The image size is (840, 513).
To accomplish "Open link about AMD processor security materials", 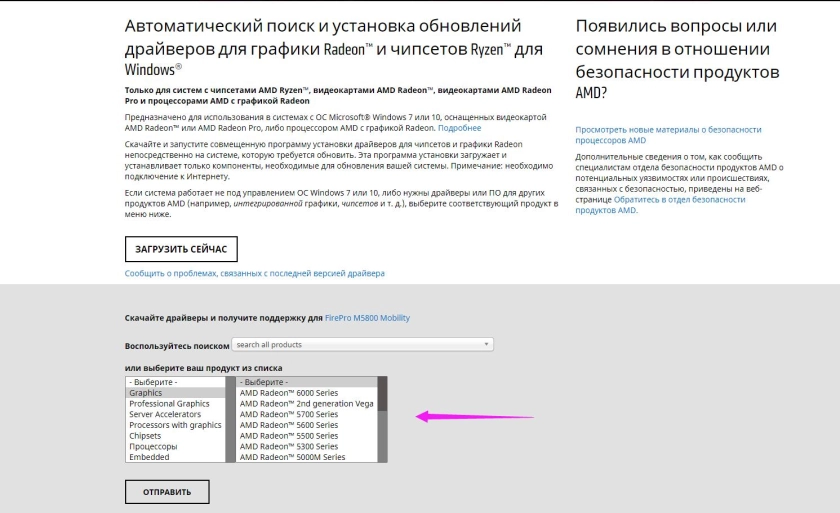I will click(x=668, y=135).
